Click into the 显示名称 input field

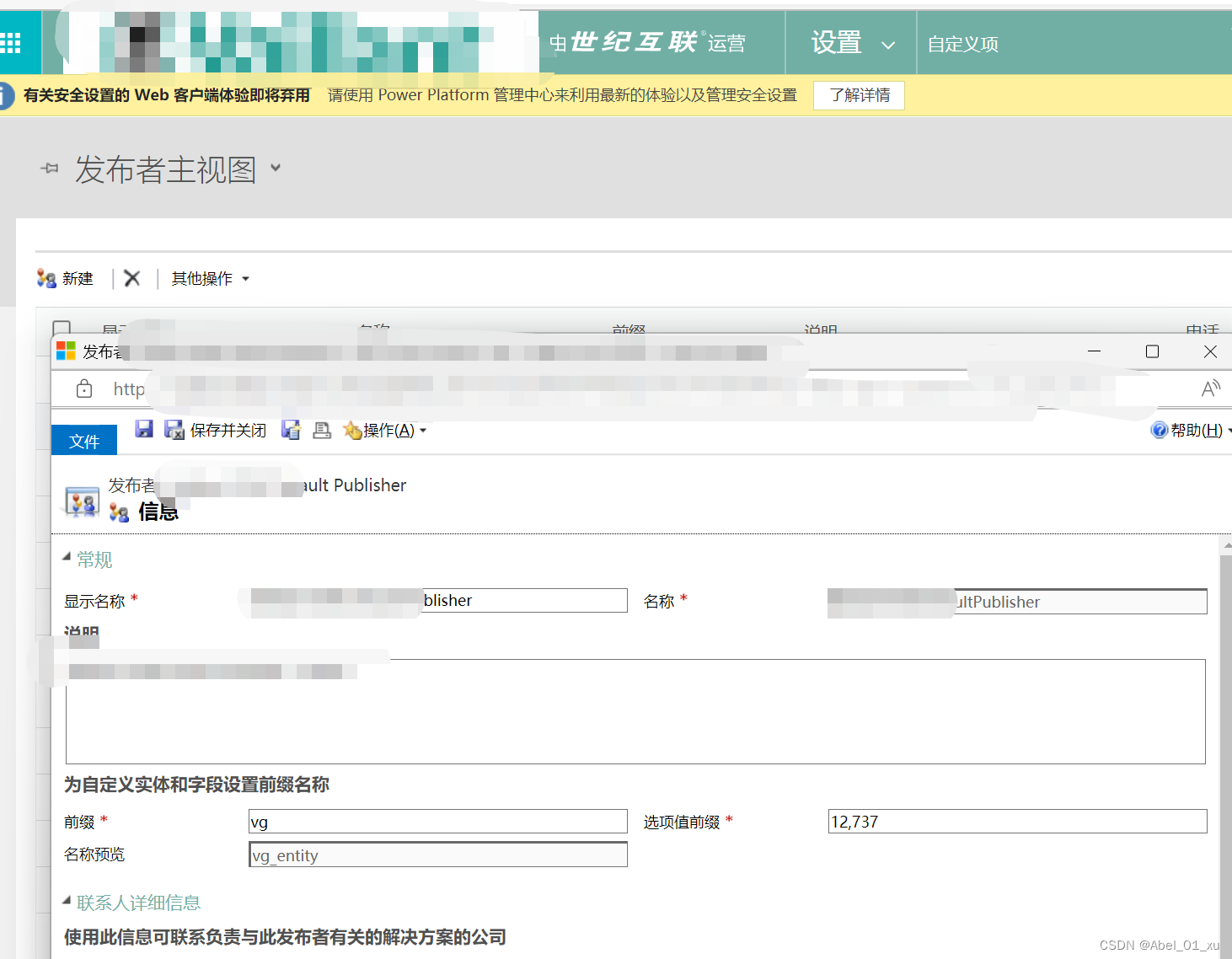tap(438, 600)
